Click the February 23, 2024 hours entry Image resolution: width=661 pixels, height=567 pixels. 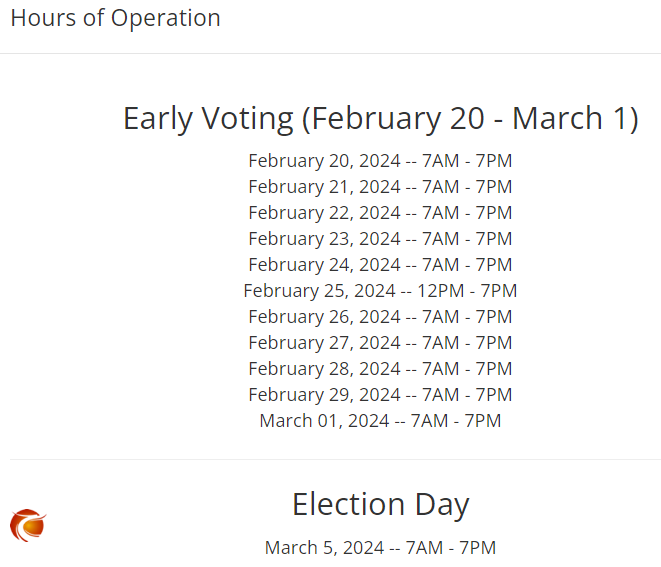pyautogui.click(x=380, y=239)
